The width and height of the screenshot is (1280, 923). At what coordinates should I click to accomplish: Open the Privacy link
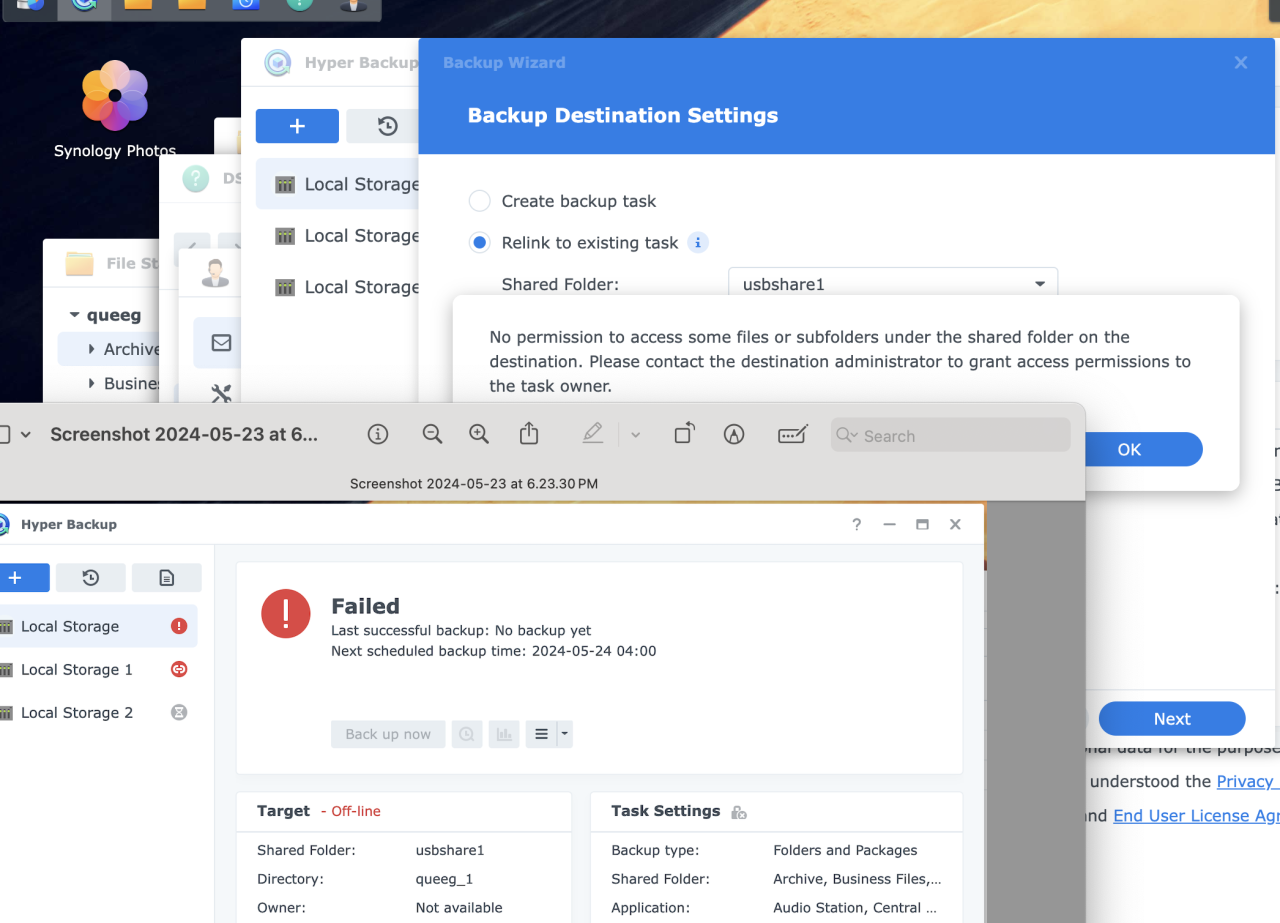pyautogui.click(x=1247, y=781)
